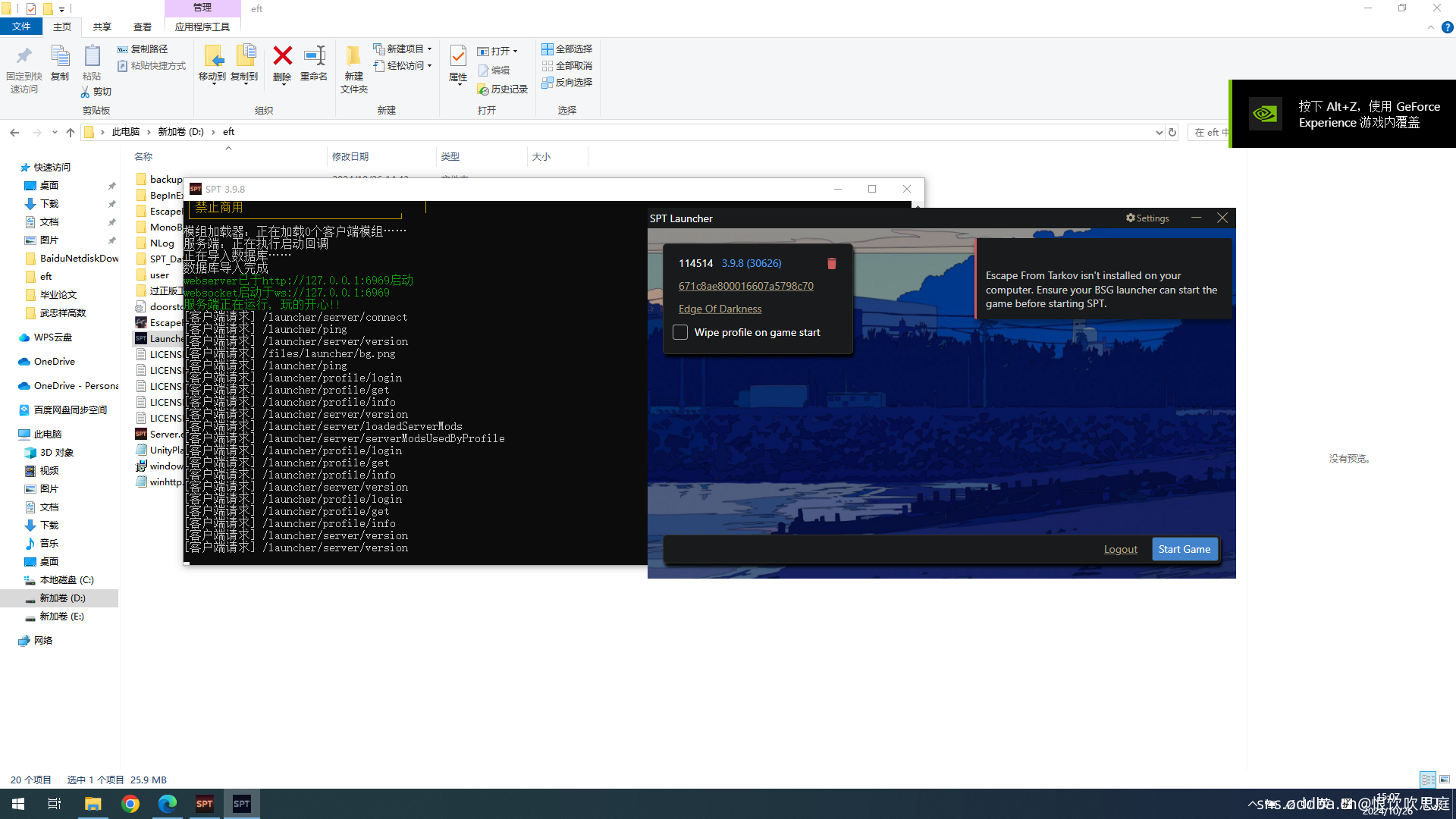Select the backup folder in file list
Screen dimensions: 1456x819
[x=159, y=180]
